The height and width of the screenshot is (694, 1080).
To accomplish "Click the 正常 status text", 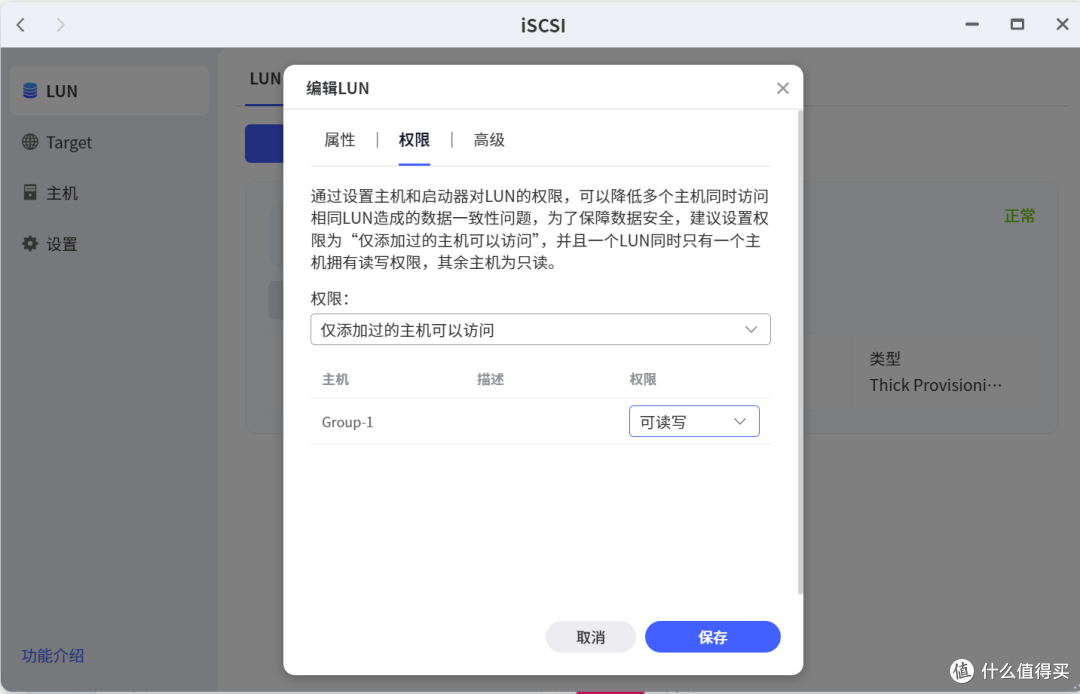I will tap(1019, 216).
